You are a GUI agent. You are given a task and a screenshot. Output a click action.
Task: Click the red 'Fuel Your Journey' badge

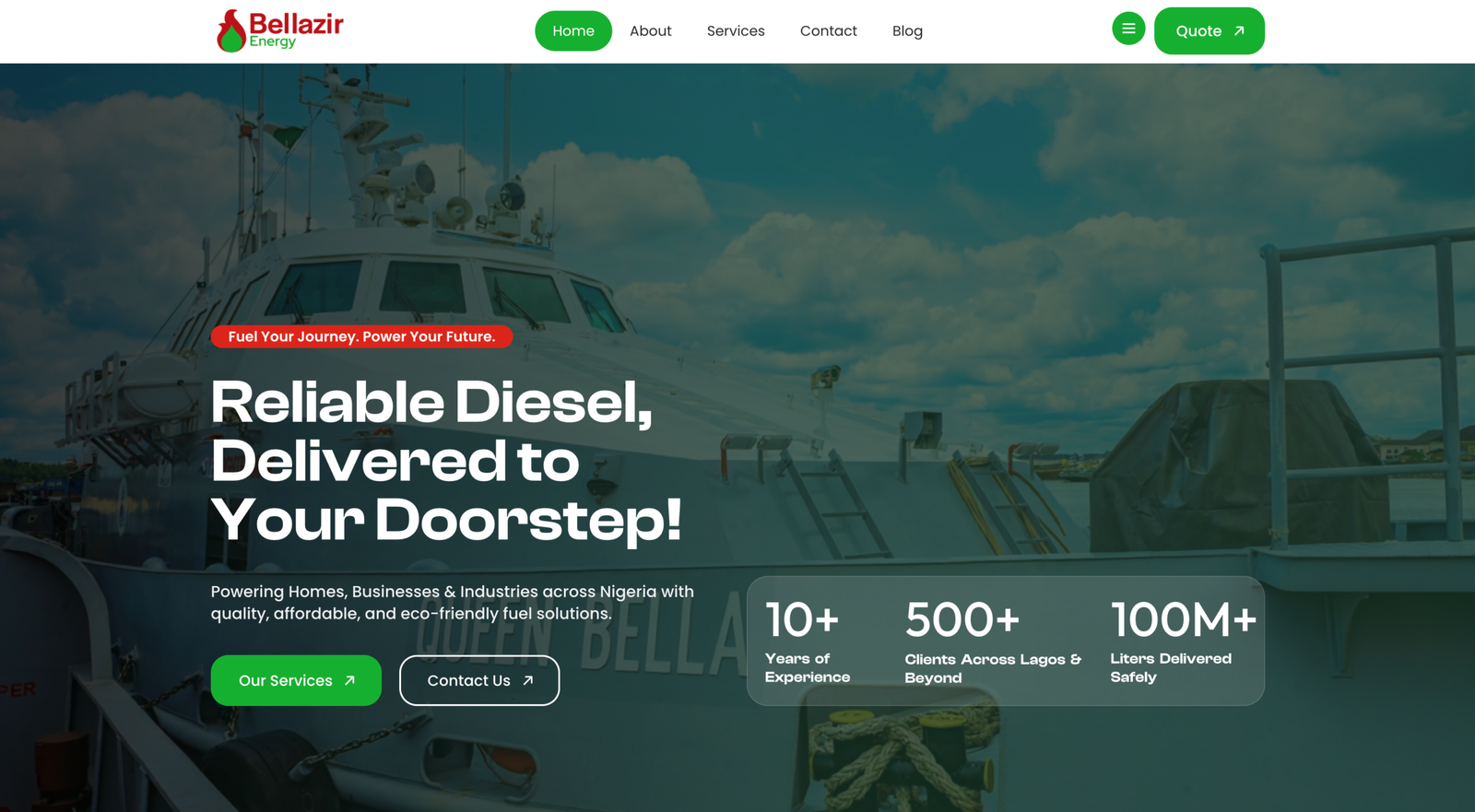[x=361, y=336]
